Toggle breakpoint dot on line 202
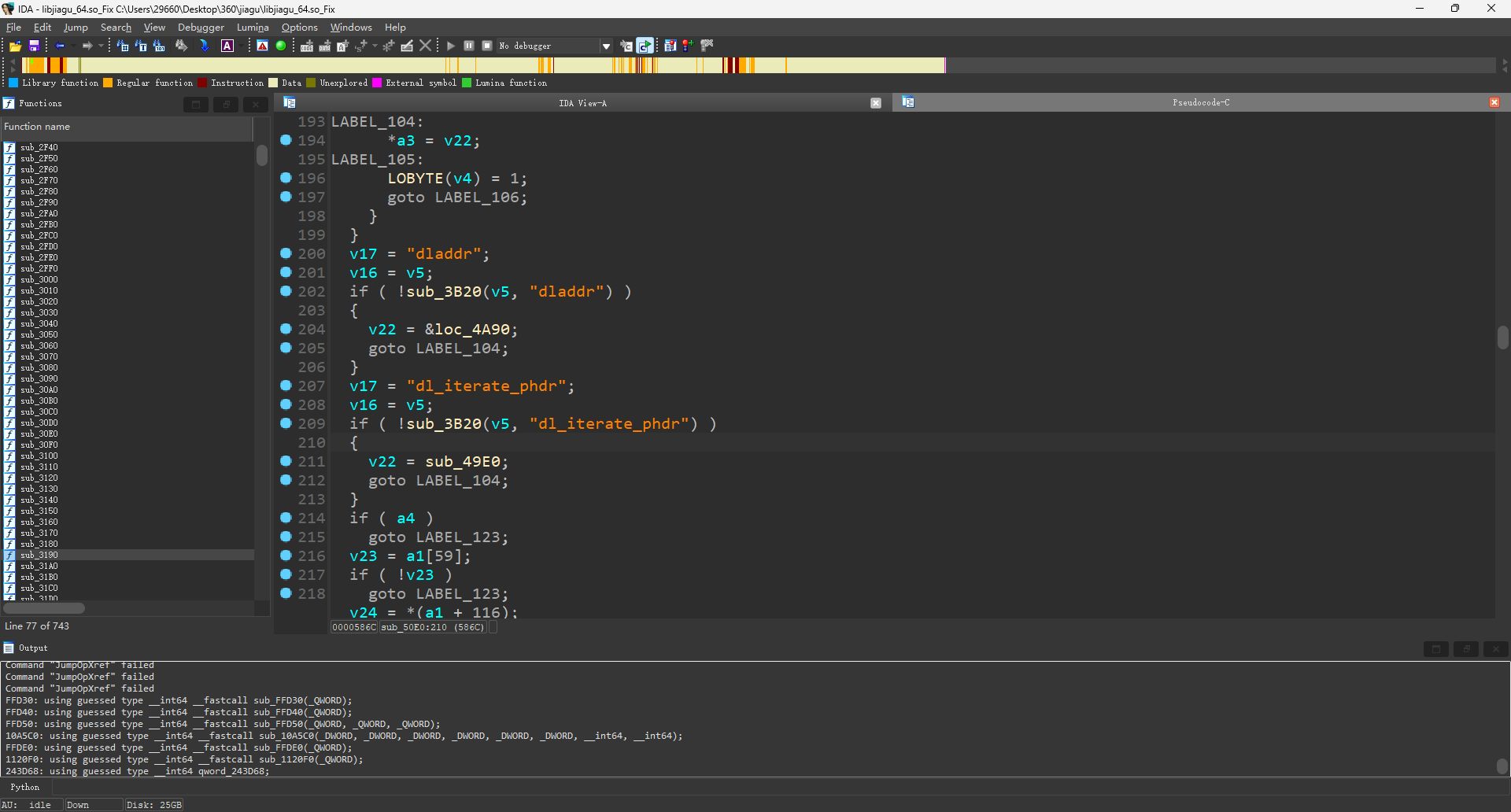This screenshot has width=1511, height=812. (x=286, y=291)
